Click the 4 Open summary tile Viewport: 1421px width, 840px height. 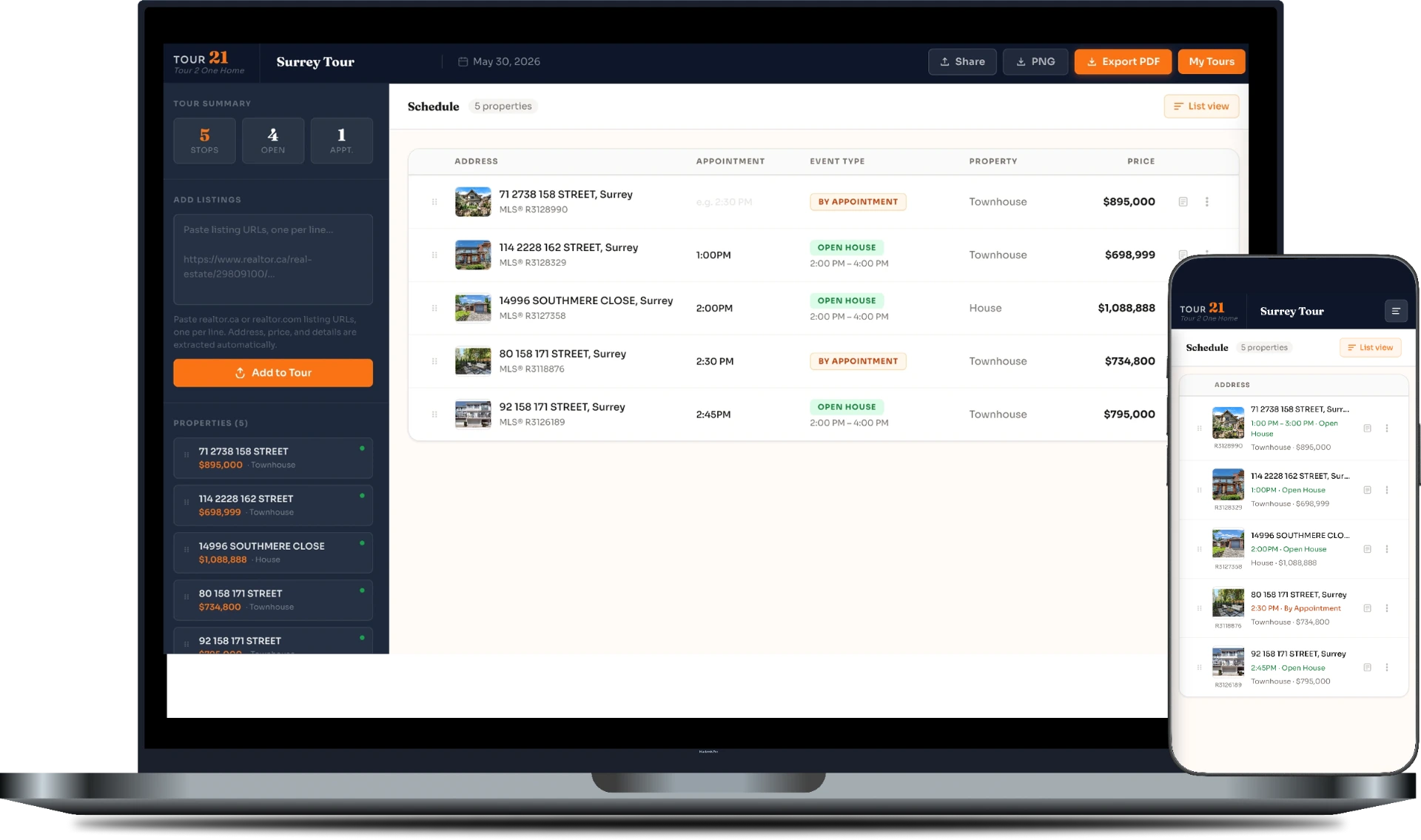click(x=273, y=141)
